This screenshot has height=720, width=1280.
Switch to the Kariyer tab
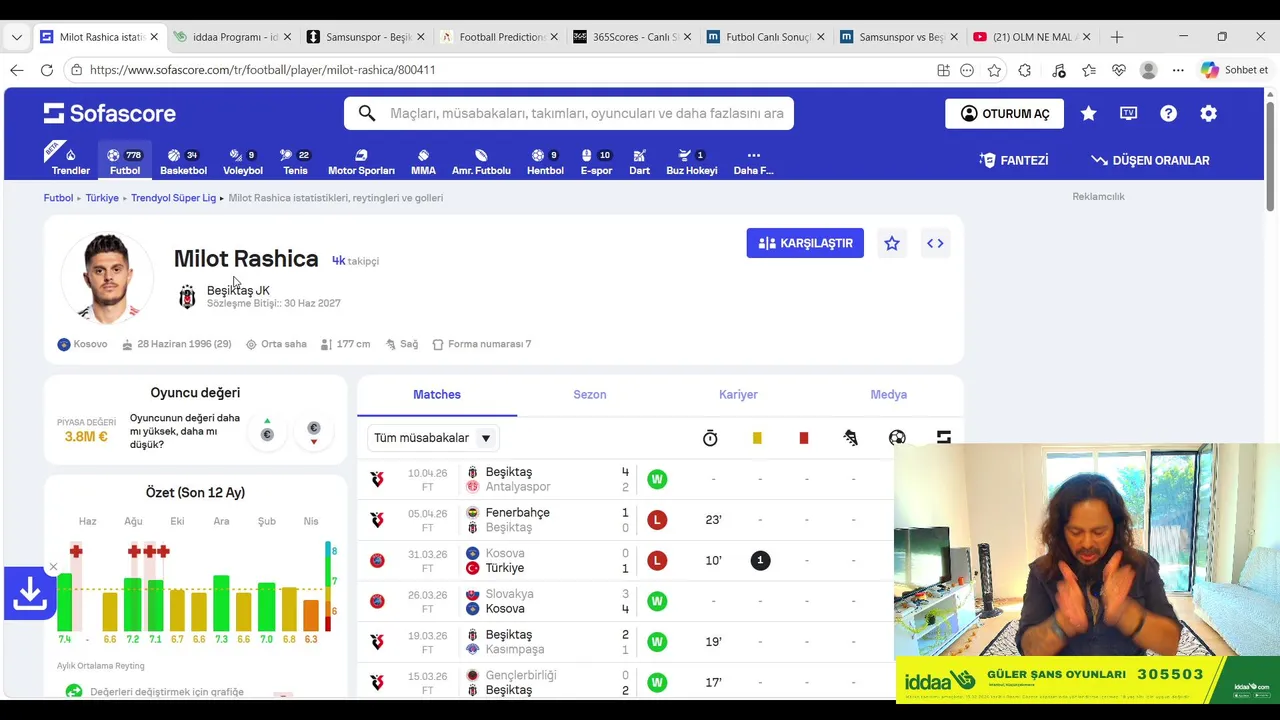(x=738, y=395)
